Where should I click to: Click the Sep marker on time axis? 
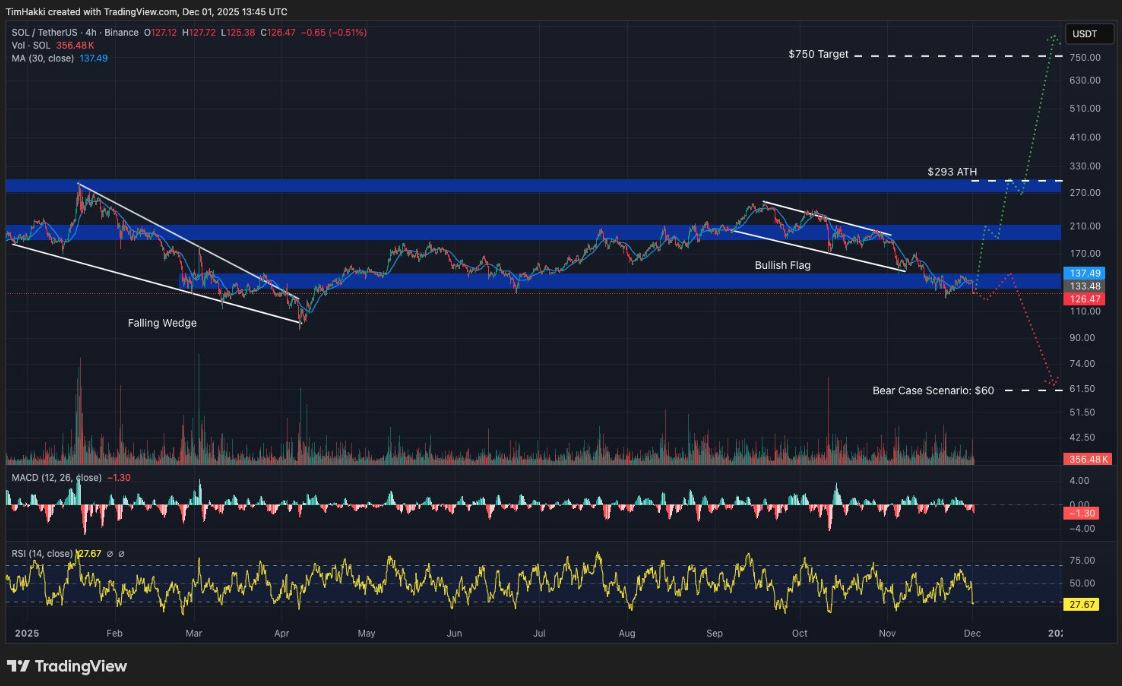pos(714,633)
